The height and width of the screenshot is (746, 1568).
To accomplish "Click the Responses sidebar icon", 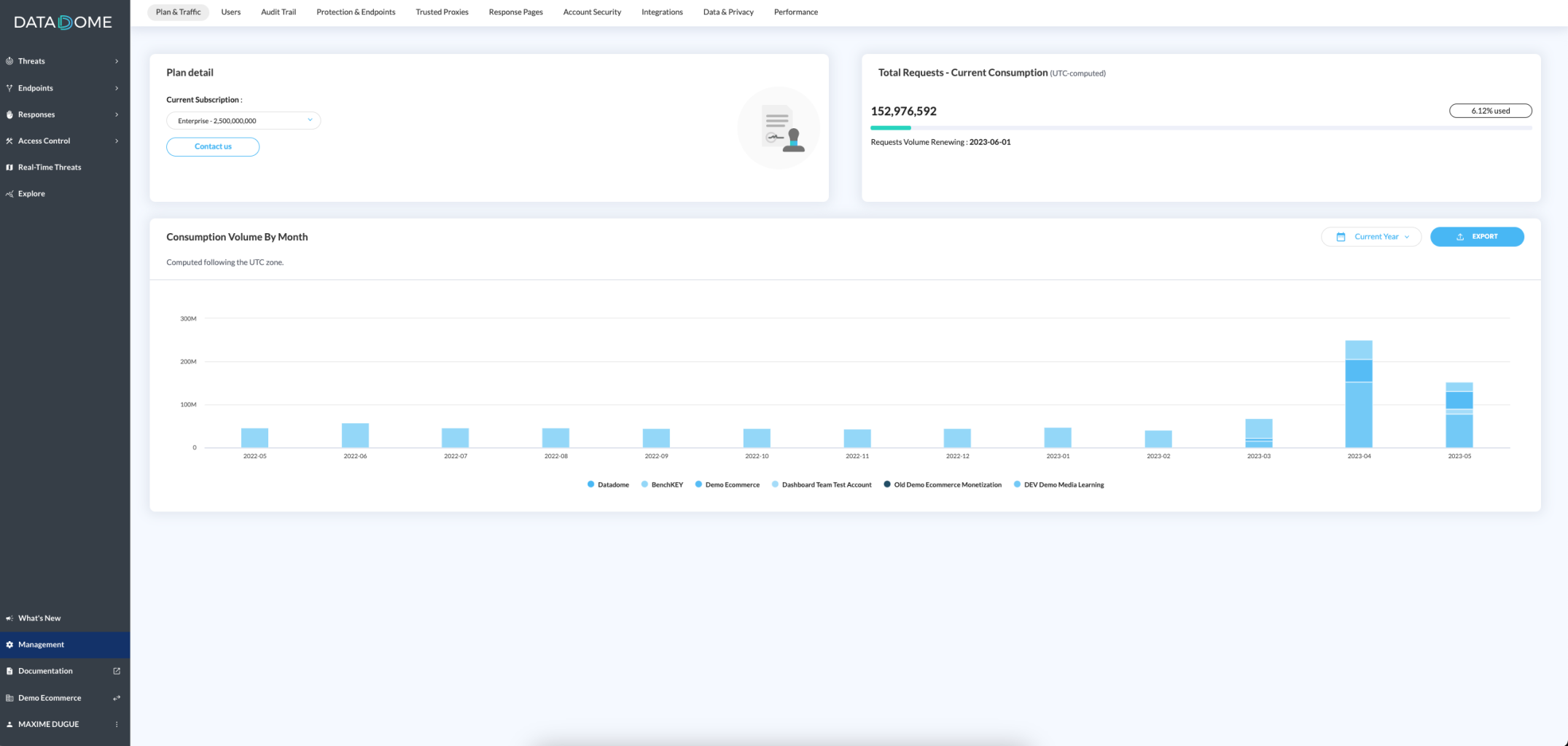I will click(x=9, y=114).
